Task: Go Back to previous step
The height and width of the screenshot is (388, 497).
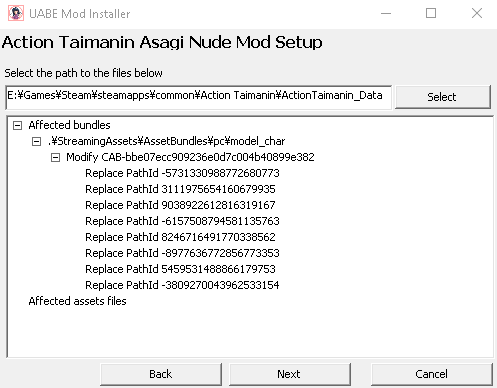Action: click(x=161, y=374)
